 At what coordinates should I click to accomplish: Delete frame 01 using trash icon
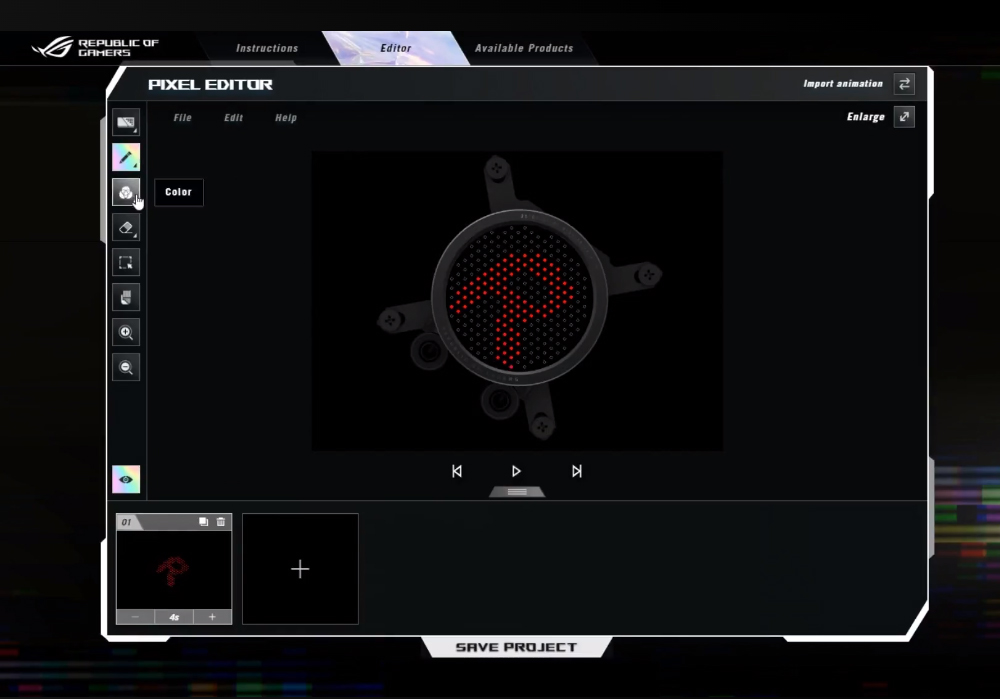221,522
